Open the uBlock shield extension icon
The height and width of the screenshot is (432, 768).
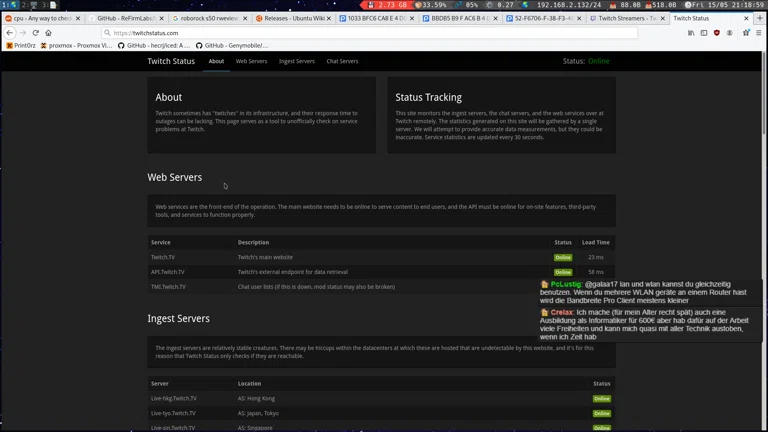click(717, 33)
